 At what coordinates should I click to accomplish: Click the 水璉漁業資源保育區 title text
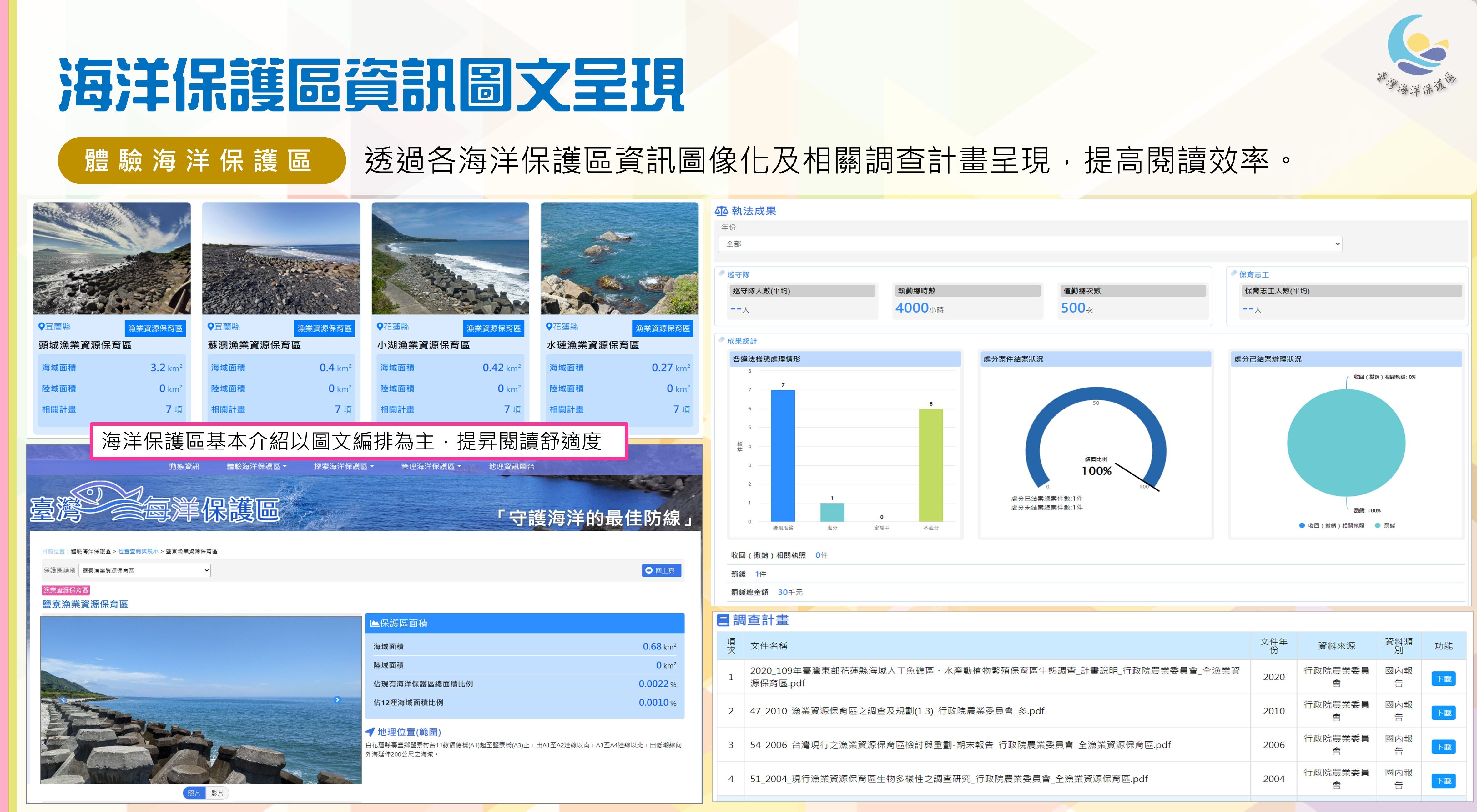592,345
